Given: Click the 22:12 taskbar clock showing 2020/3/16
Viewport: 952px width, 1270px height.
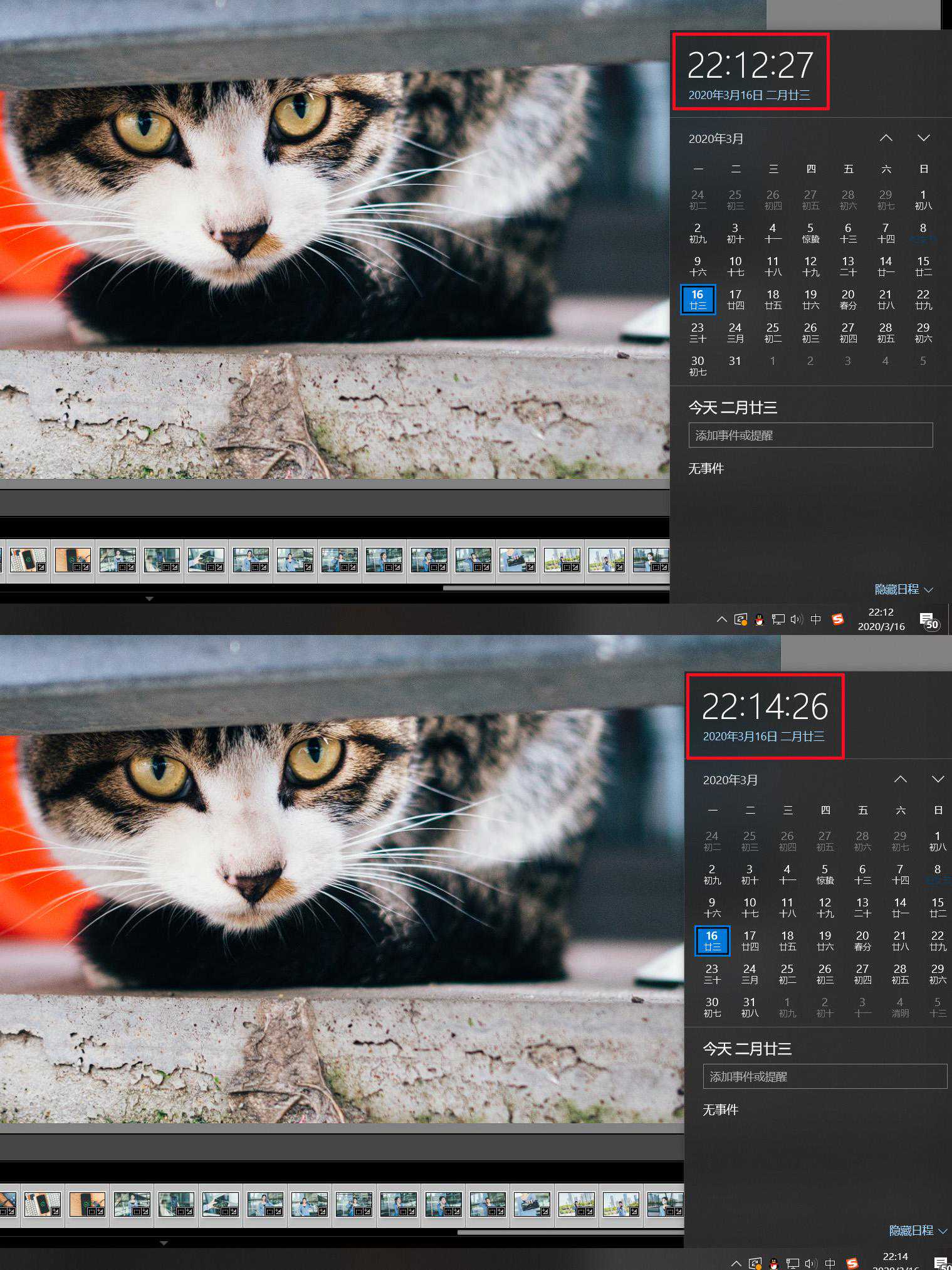Looking at the screenshot, I should 881,619.
